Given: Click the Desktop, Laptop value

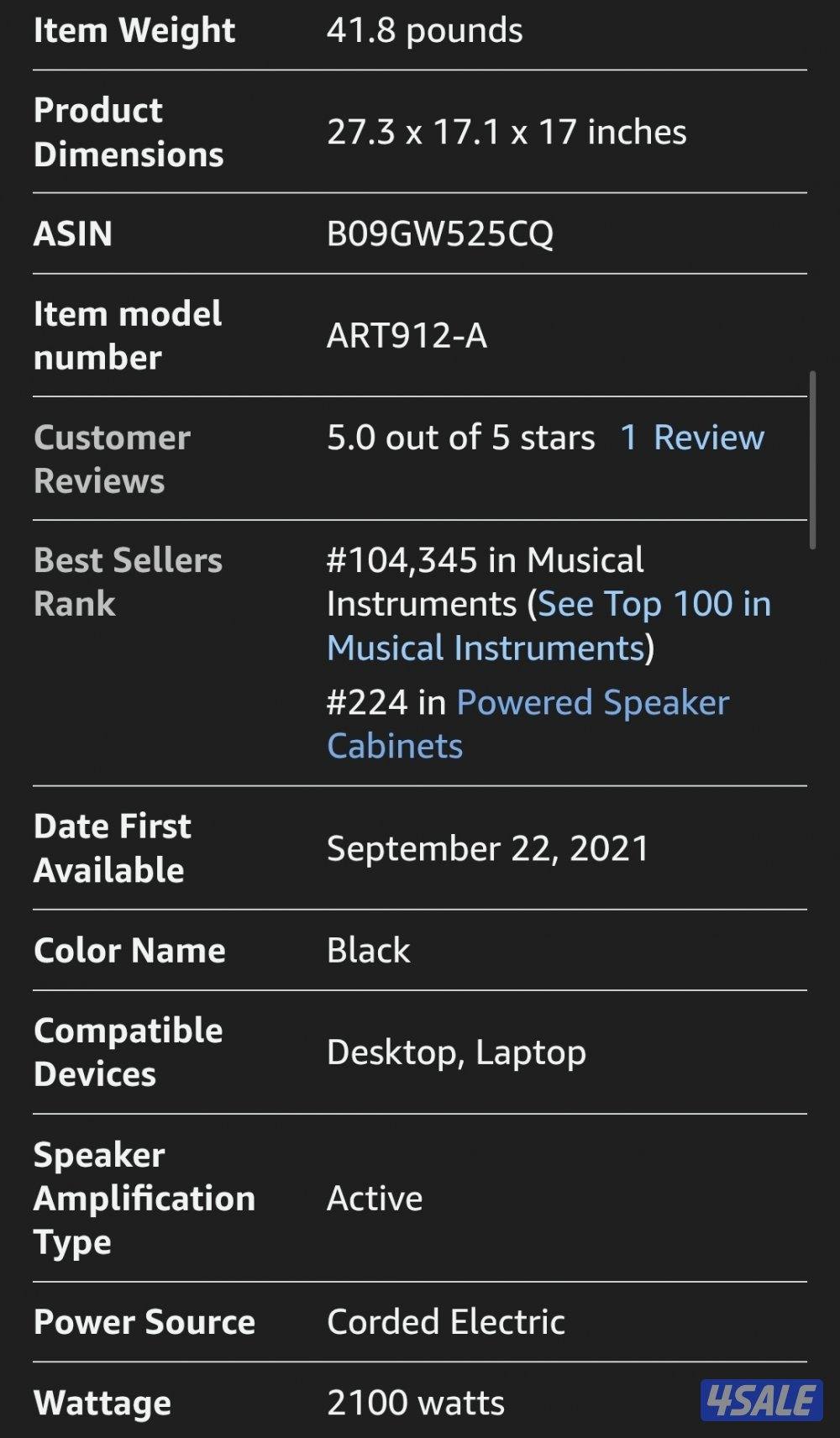Looking at the screenshot, I should pos(456,1052).
